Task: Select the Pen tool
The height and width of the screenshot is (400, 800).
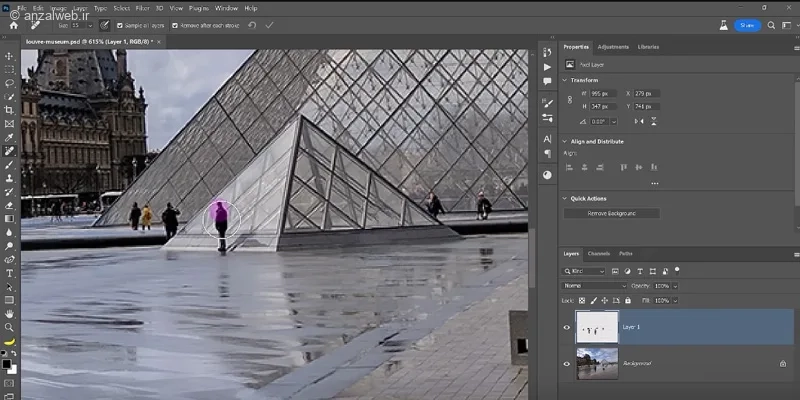Action: pyautogui.click(x=9, y=260)
